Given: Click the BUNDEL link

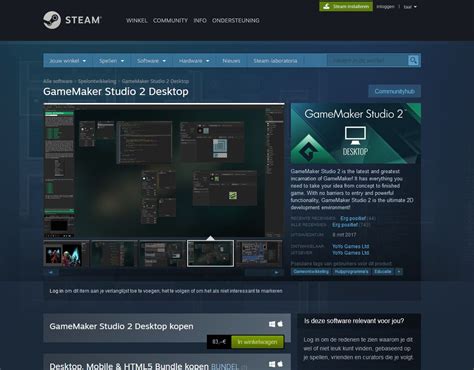Looking at the screenshot, I should (x=225, y=367).
